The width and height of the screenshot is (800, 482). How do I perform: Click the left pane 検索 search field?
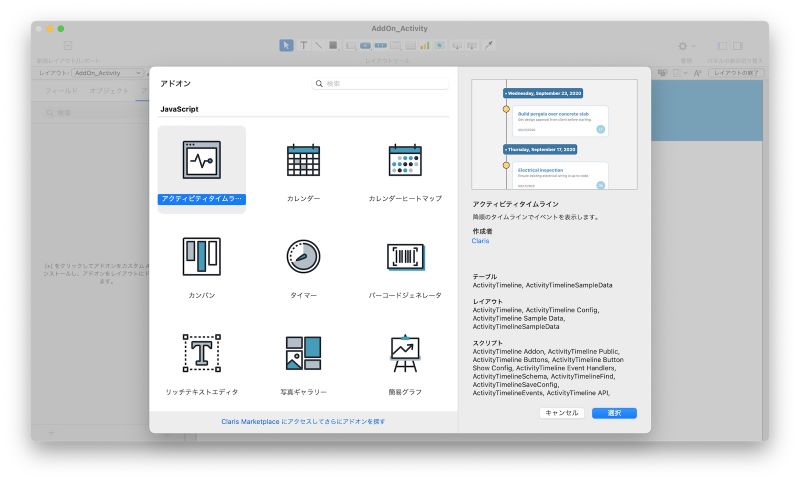[94, 113]
